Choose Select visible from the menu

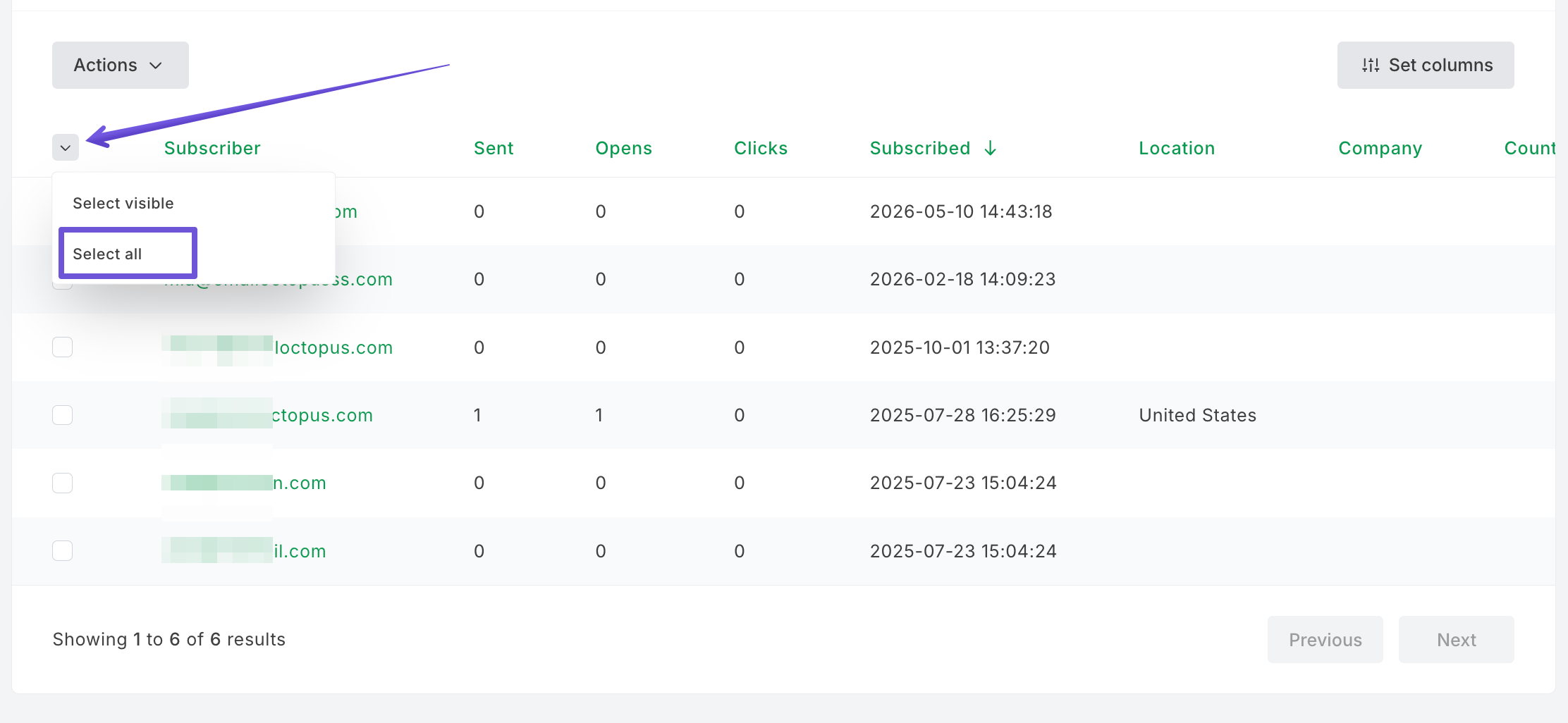123,203
